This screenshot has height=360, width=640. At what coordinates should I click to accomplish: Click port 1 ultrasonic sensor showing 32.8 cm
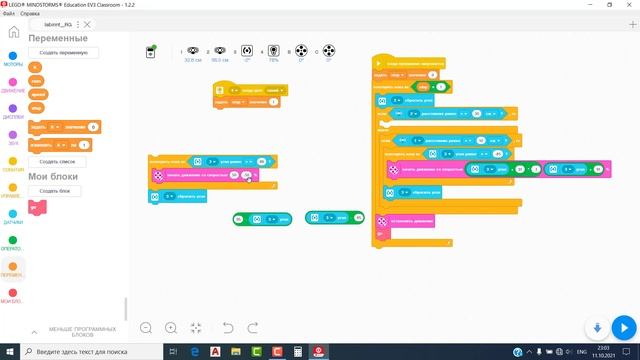[193, 53]
